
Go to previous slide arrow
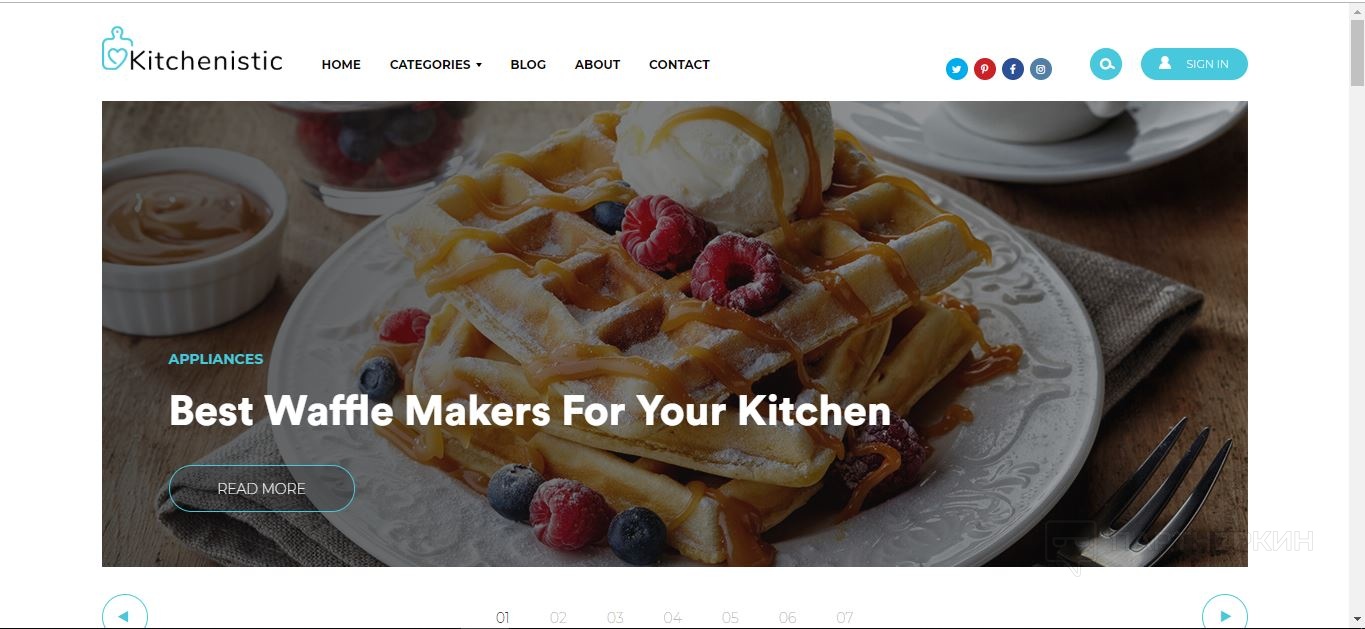pyautogui.click(x=125, y=615)
